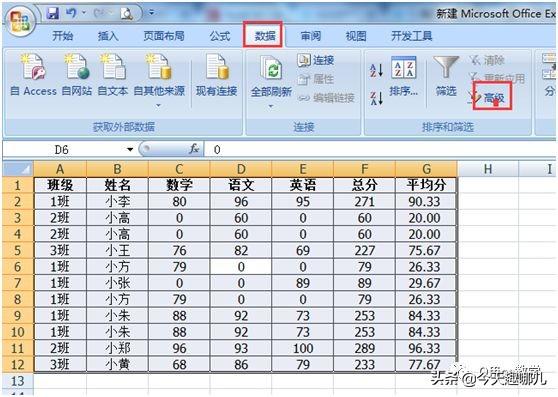
Task: Undo the last action
Action: 71,14
